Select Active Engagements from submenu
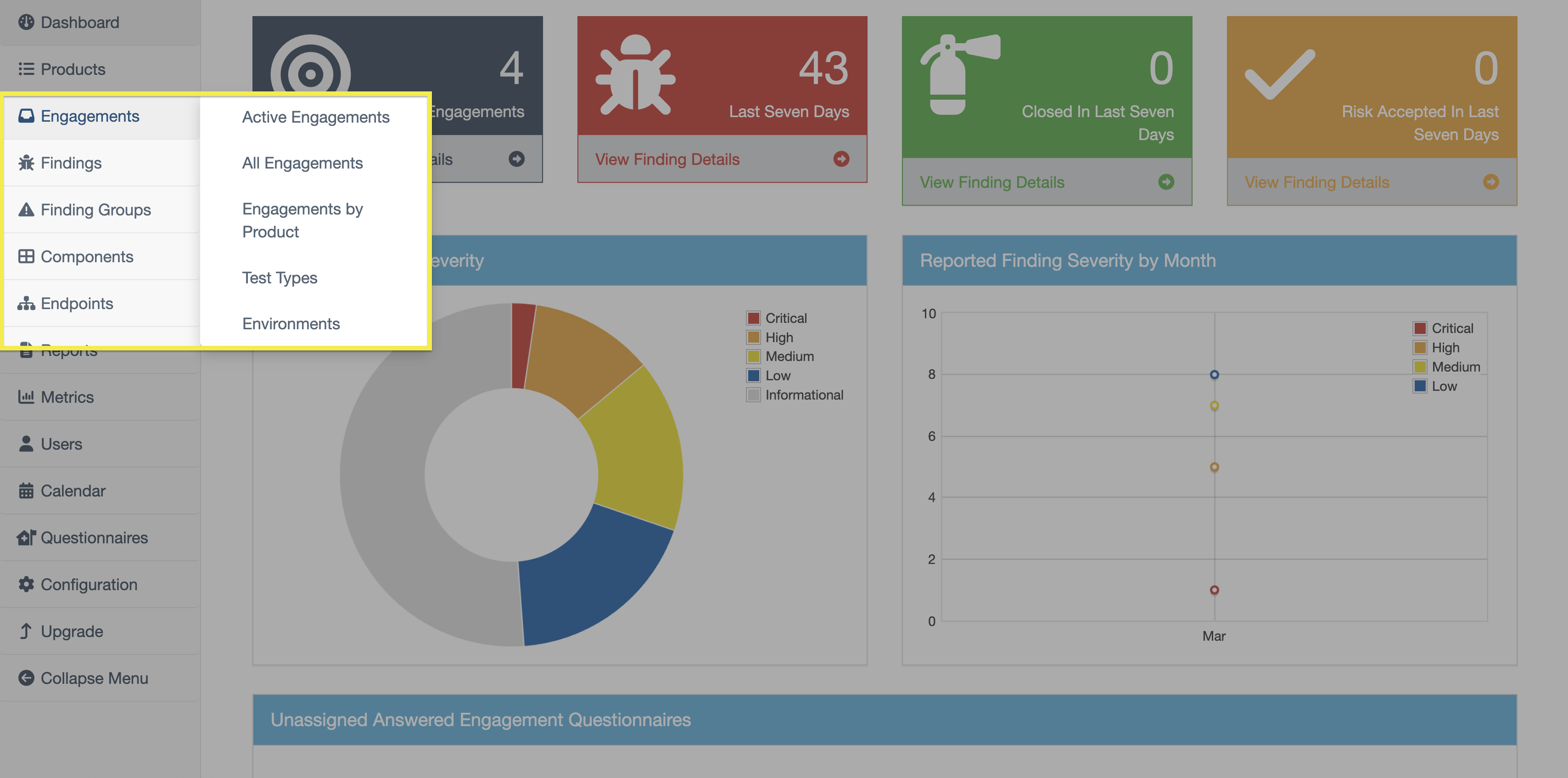 (x=315, y=117)
